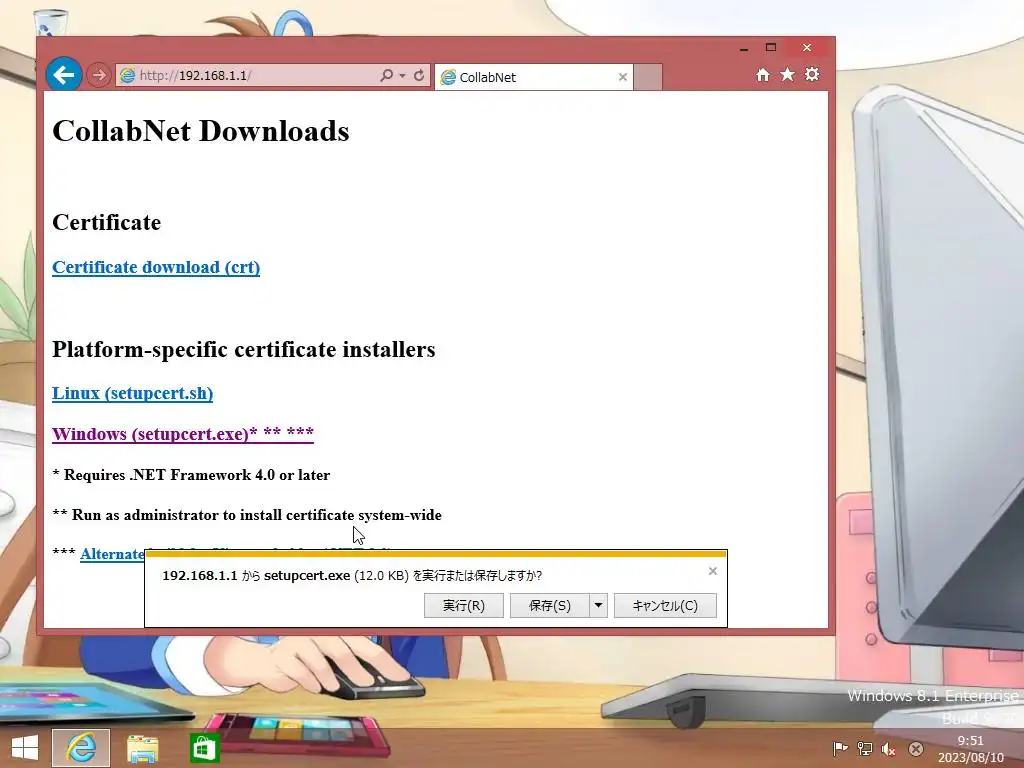Close the CollabNet tab
This screenshot has width=1024, height=768.
(x=622, y=77)
